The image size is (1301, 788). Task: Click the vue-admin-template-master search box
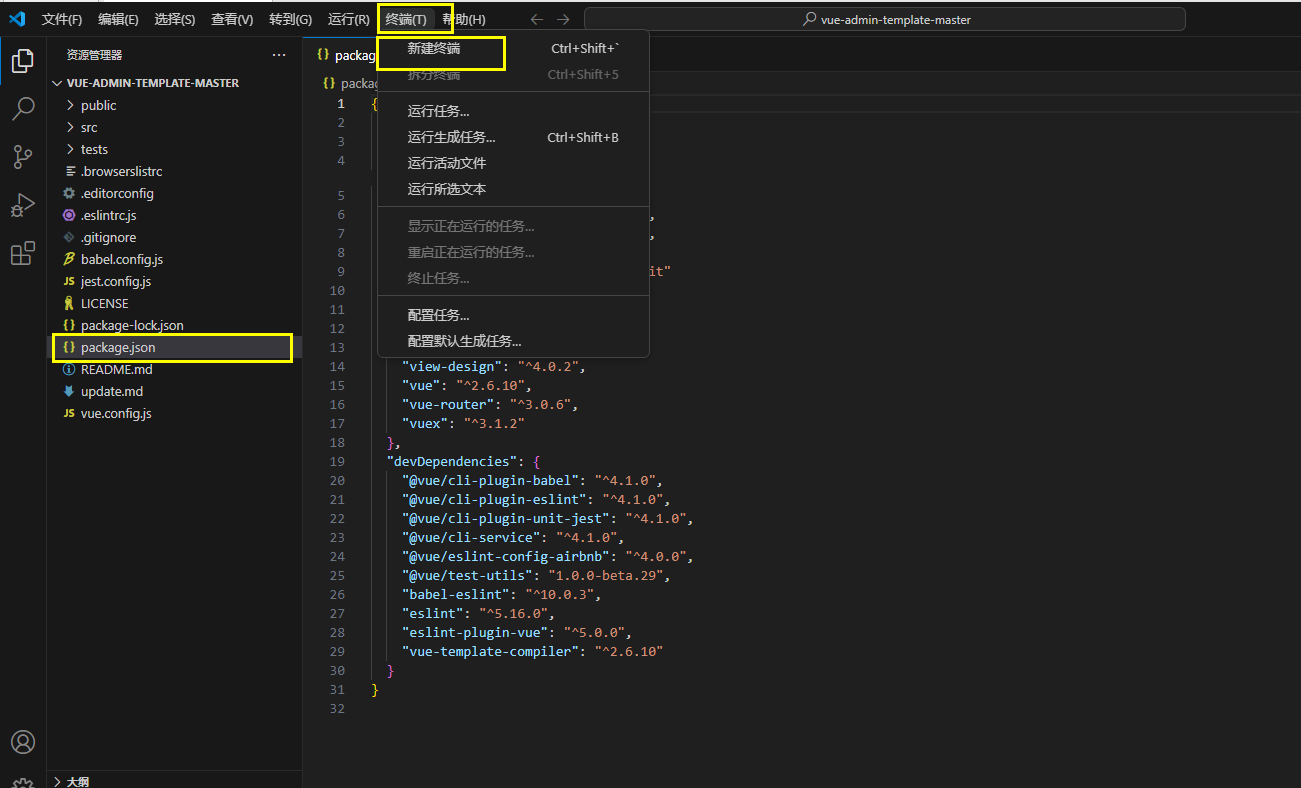(885, 19)
